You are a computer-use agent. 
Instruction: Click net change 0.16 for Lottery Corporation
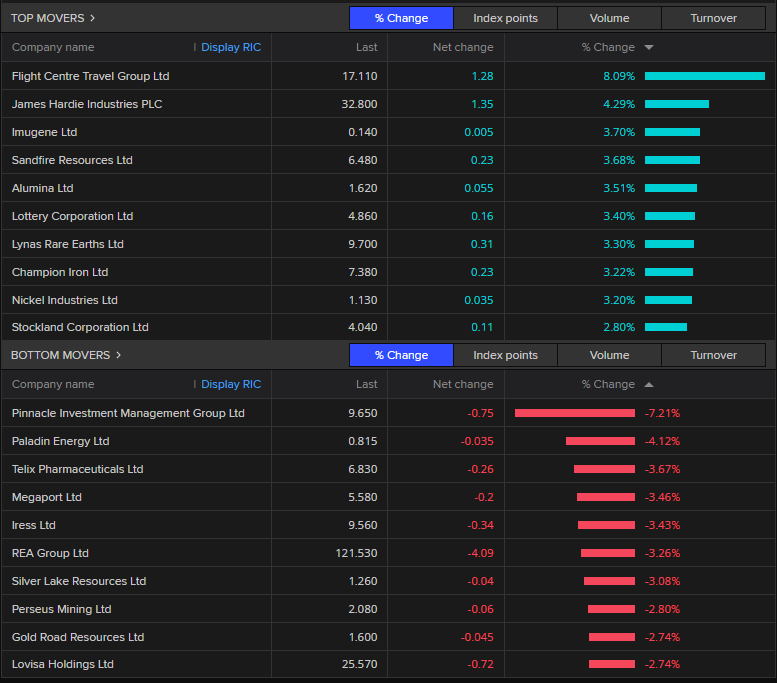click(x=482, y=216)
